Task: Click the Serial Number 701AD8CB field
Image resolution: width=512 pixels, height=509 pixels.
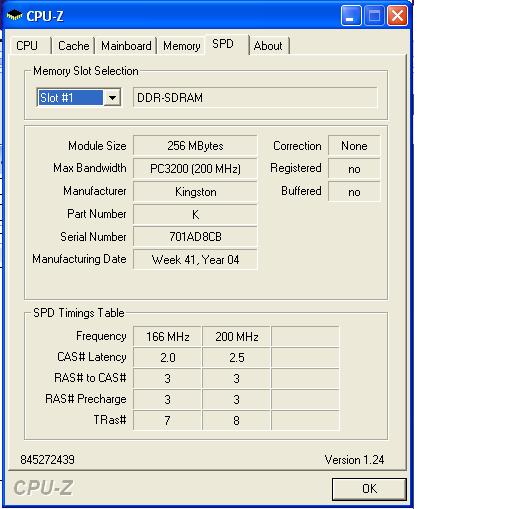Action: 195,237
